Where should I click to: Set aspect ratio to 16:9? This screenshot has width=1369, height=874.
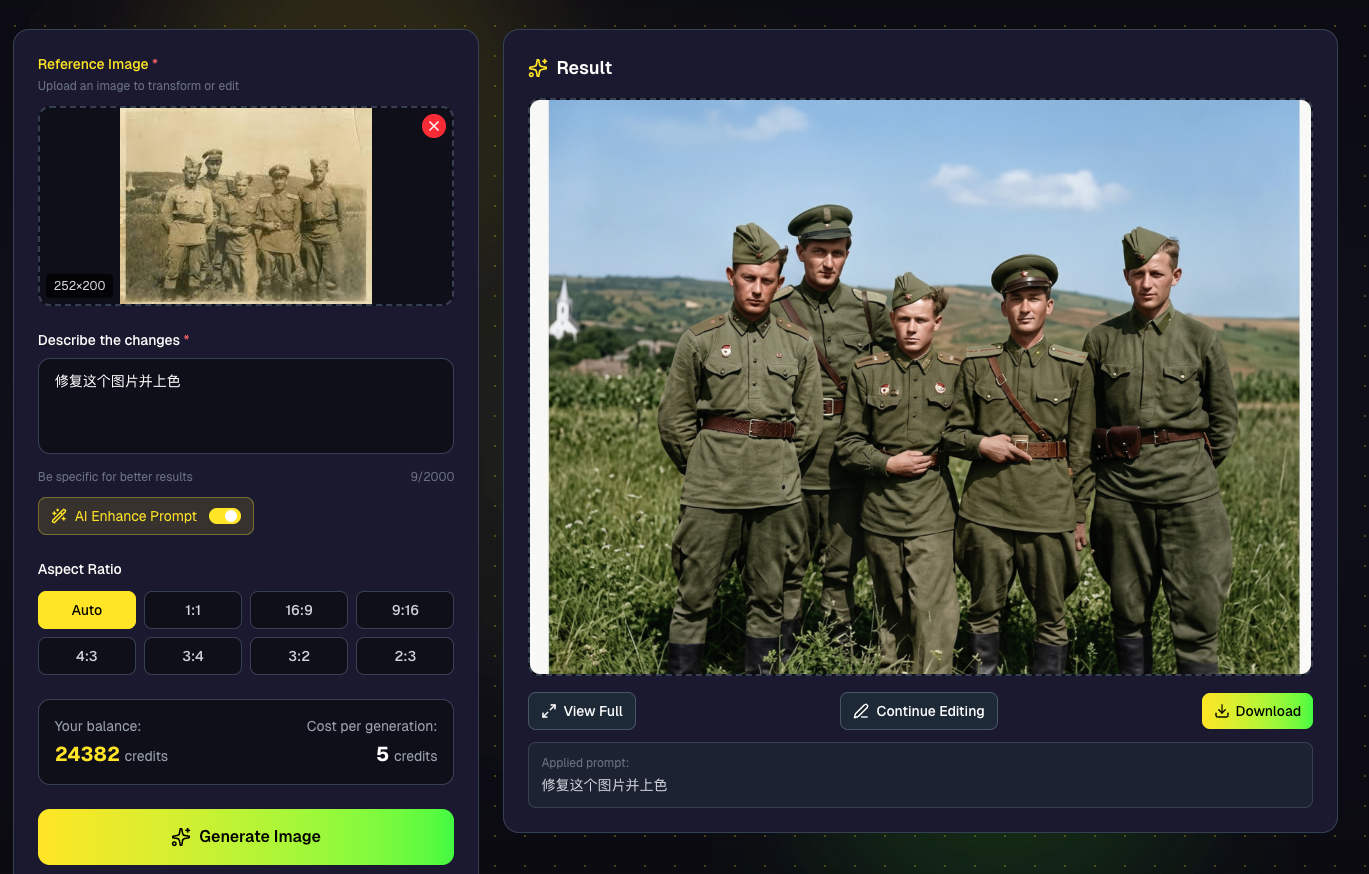299,610
